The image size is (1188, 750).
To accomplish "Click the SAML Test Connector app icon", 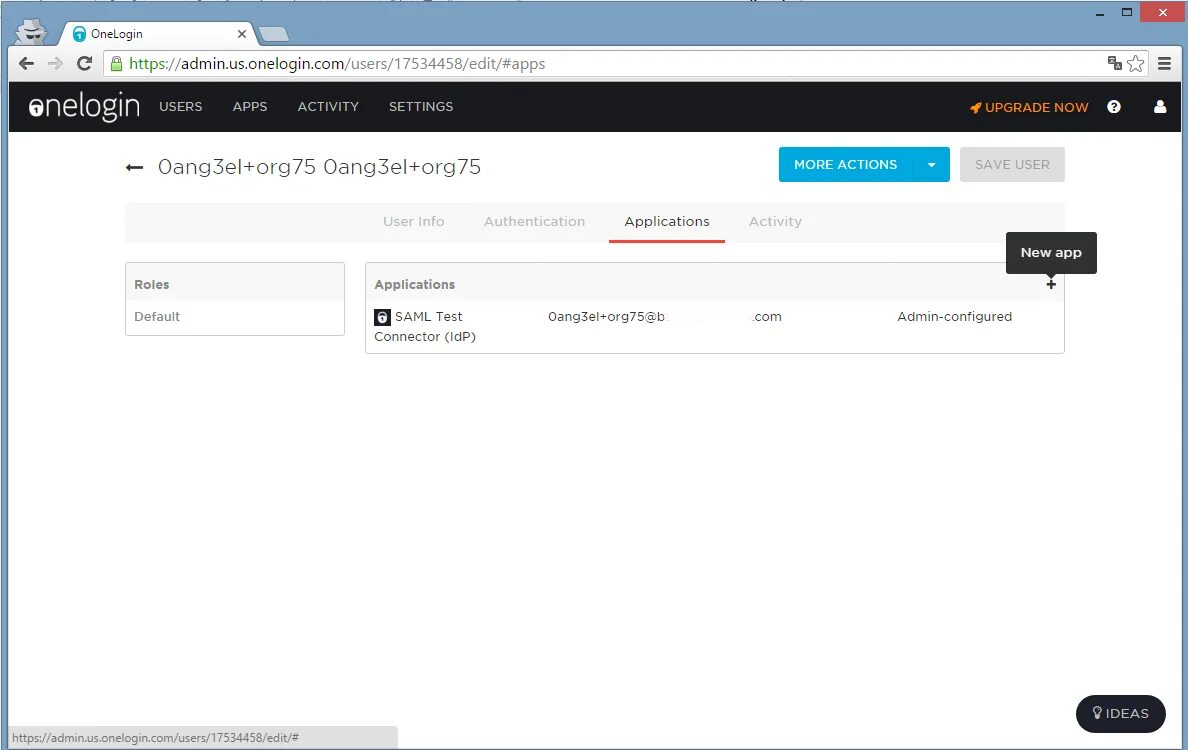I will [383, 317].
